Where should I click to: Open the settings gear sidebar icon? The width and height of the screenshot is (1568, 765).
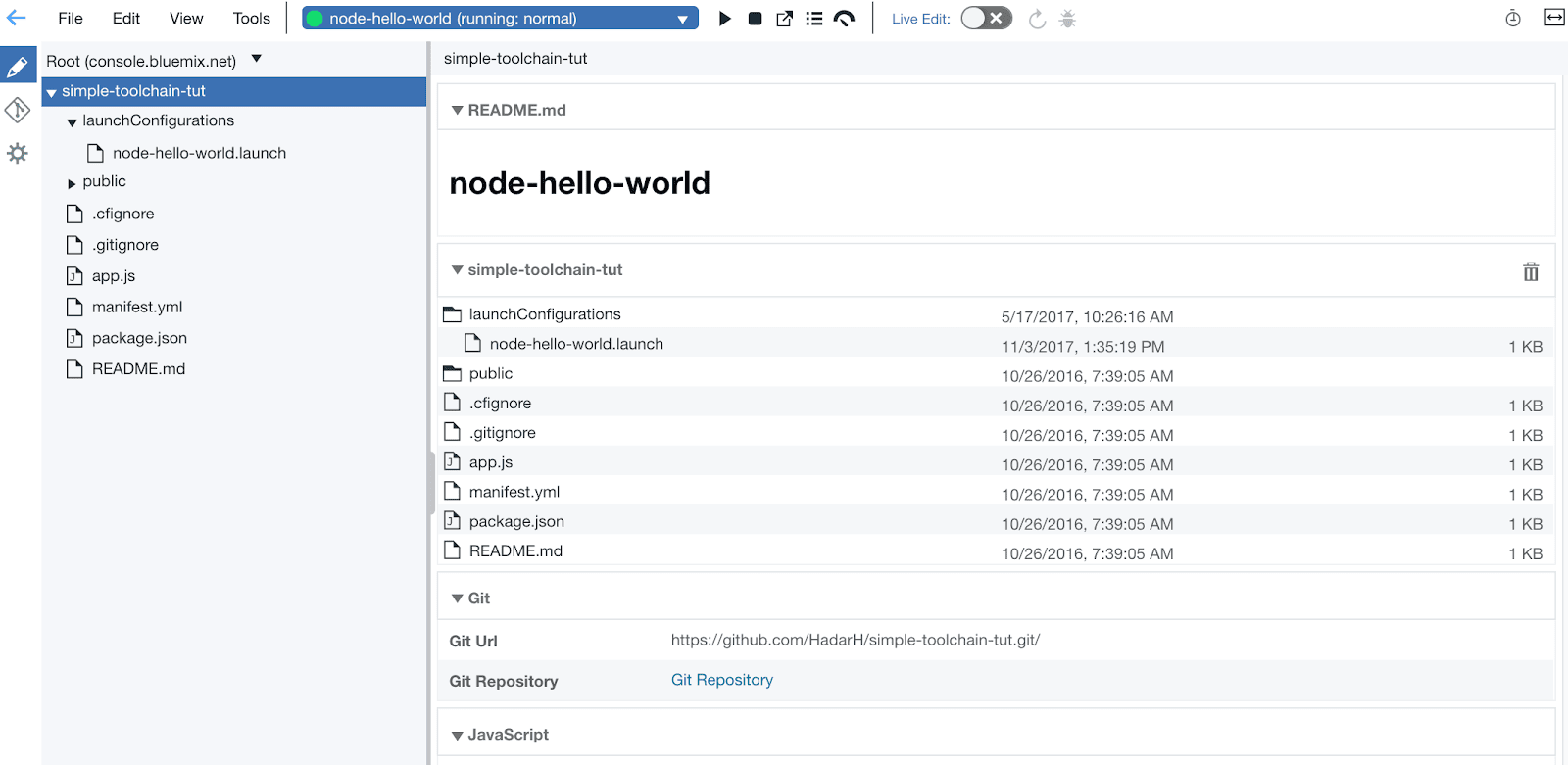click(18, 154)
